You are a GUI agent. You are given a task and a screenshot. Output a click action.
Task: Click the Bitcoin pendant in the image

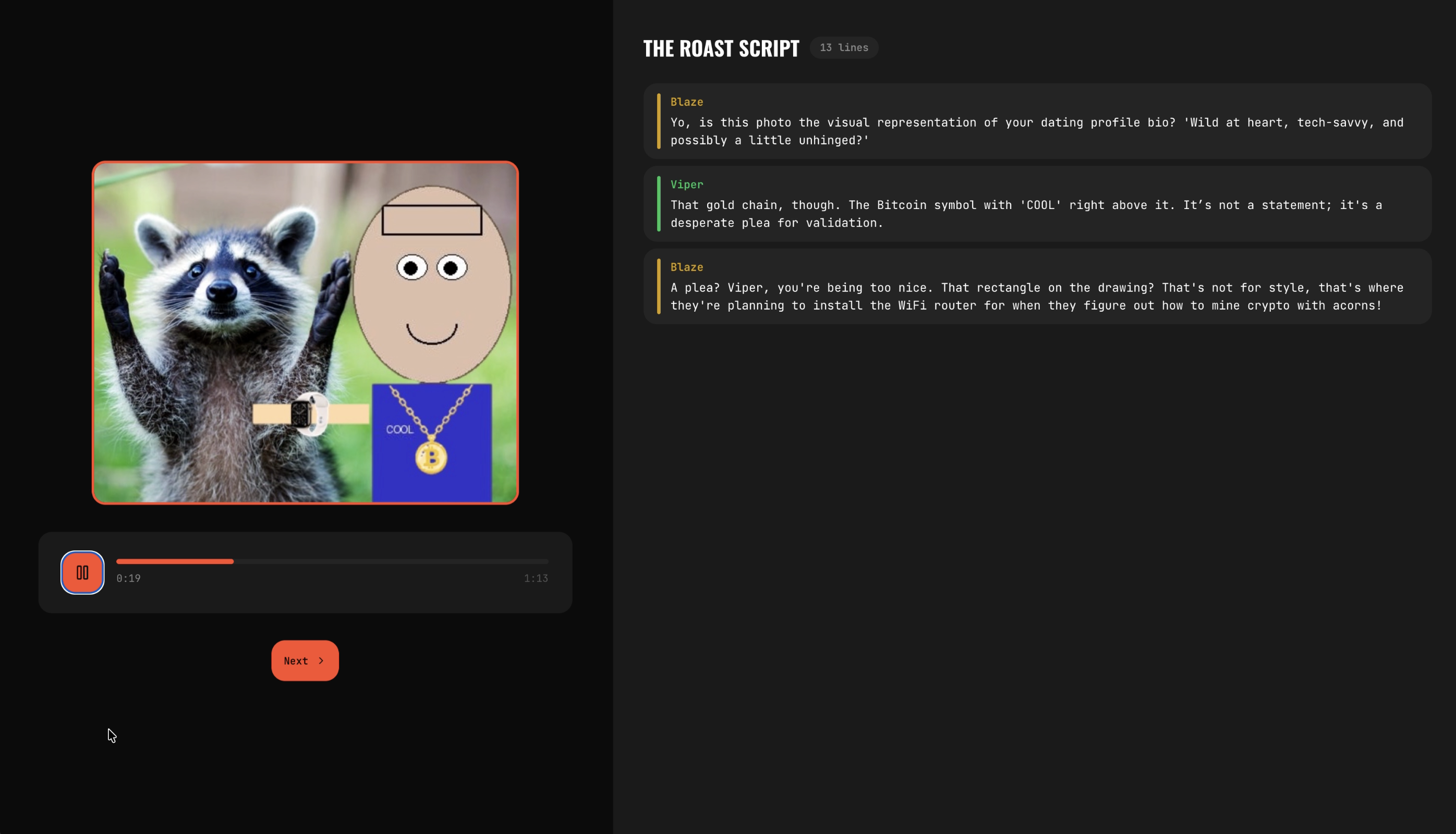coord(431,457)
